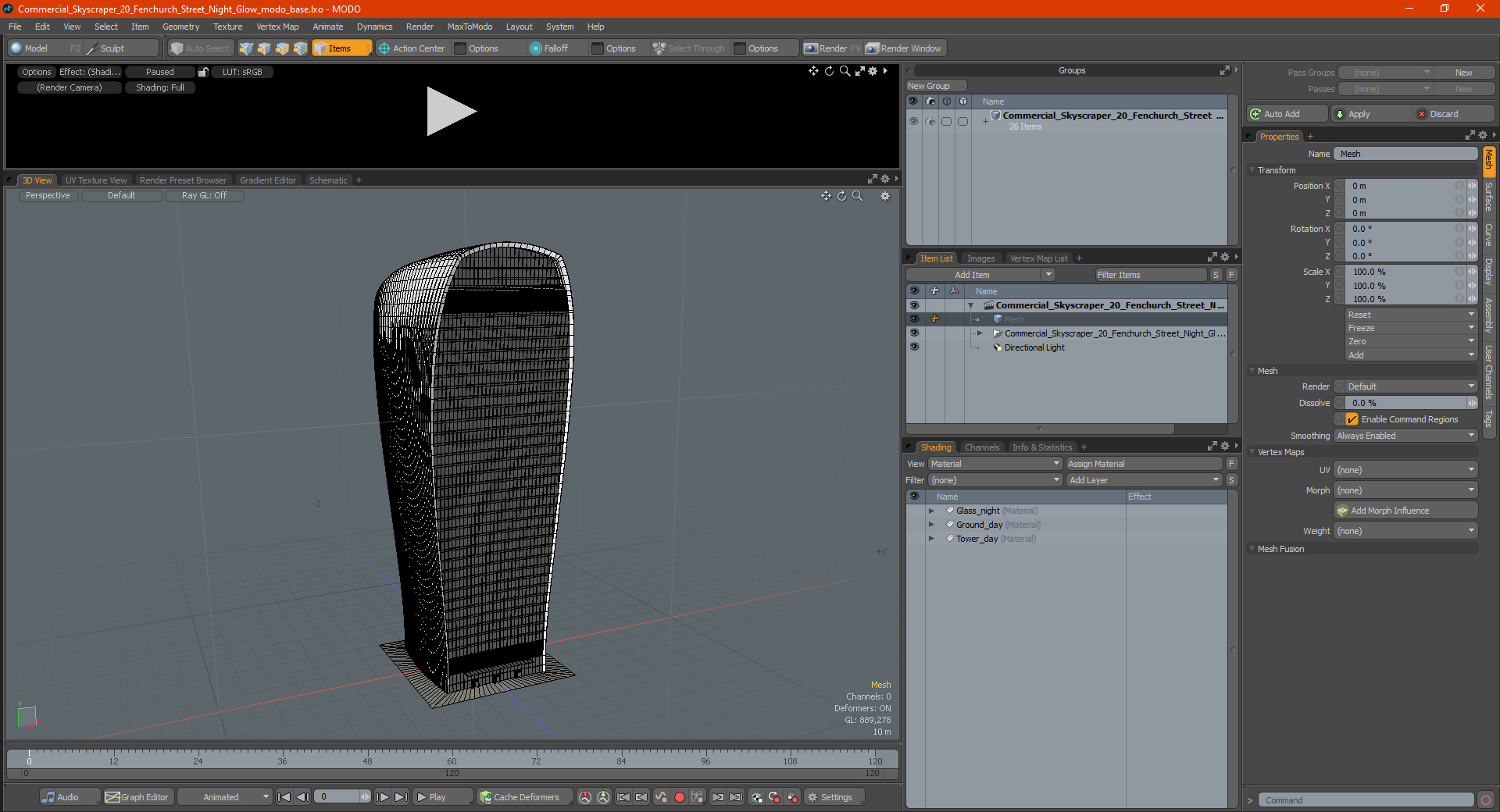Image resolution: width=1500 pixels, height=812 pixels.
Task: Start the preview render play button
Action: (x=451, y=112)
